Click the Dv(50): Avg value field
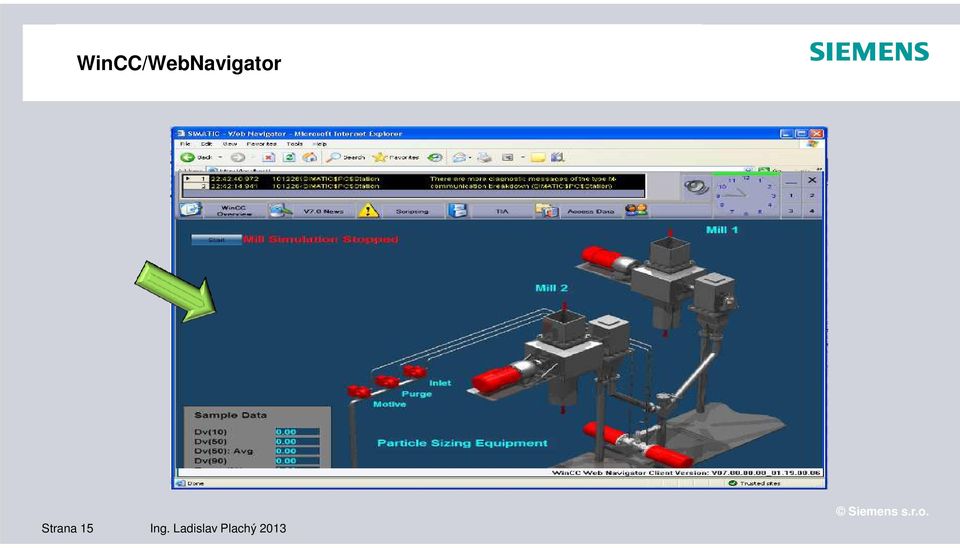Viewport: 960px width, 548px height. pos(297,451)
